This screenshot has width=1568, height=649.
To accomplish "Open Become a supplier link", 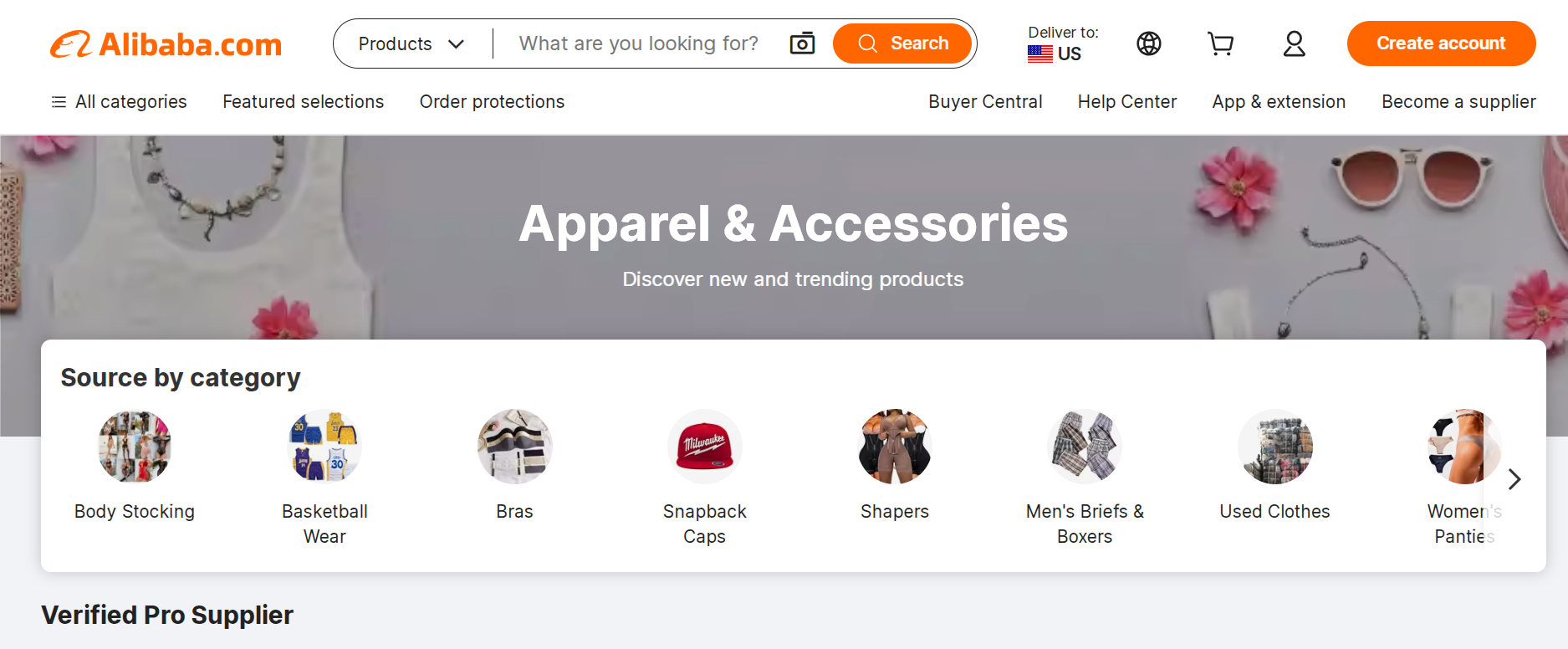I will (x=1458, y=101).
